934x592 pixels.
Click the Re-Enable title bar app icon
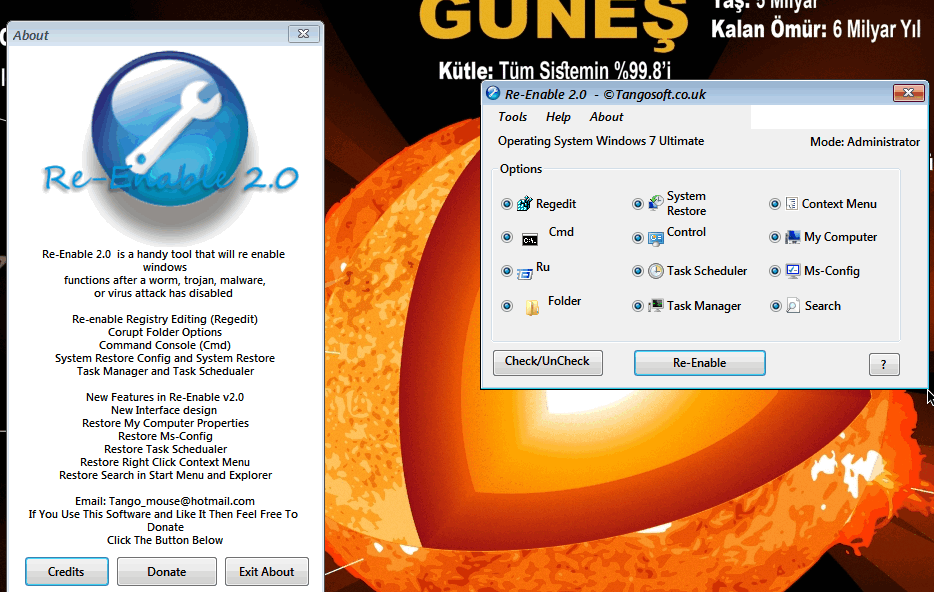coord(493,94)
